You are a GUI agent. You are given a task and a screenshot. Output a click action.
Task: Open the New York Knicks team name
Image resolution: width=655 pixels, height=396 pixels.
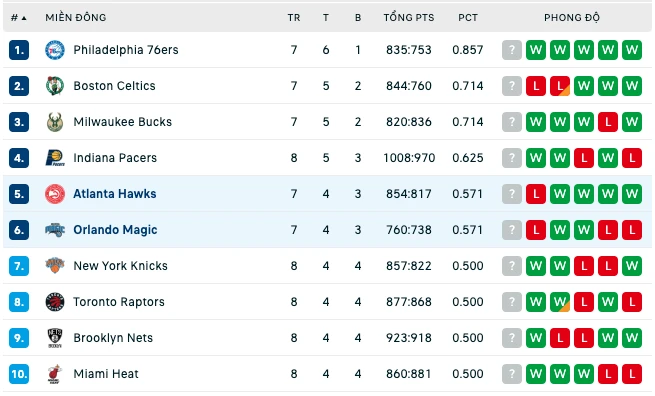point(120,266)
